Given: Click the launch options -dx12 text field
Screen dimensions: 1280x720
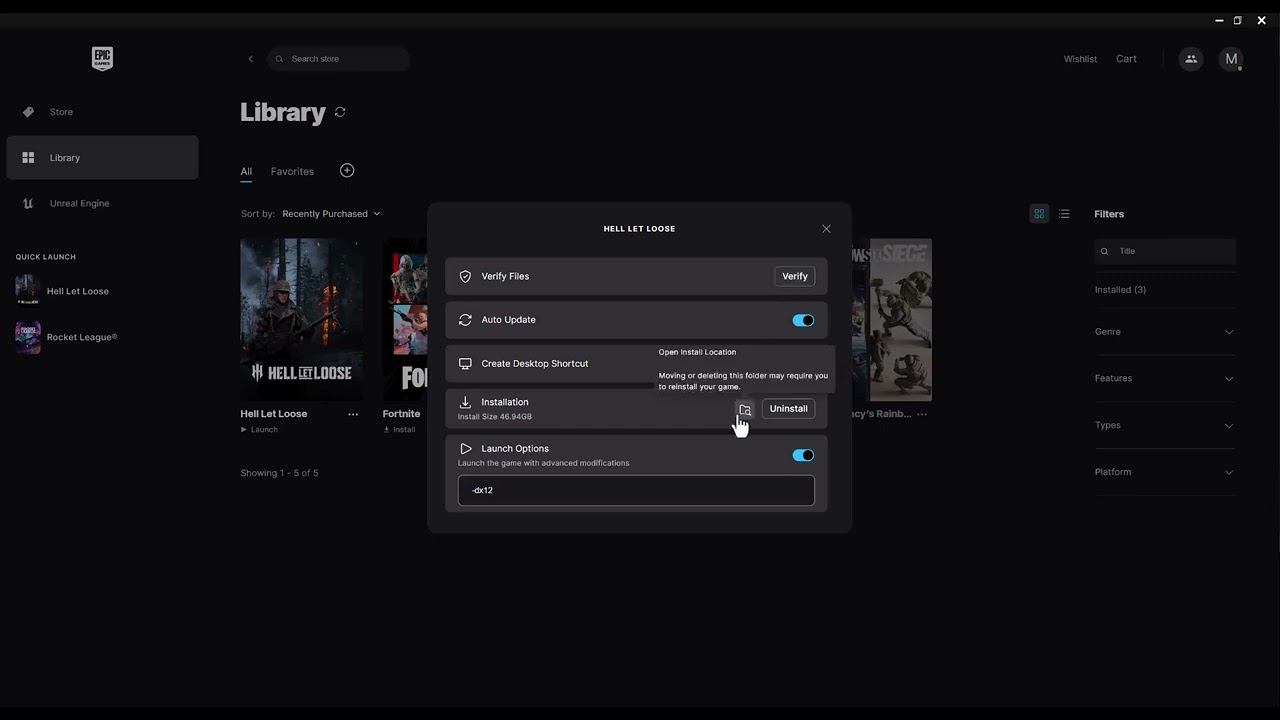Looking at the screenshot, I should [x=636, y=490].
